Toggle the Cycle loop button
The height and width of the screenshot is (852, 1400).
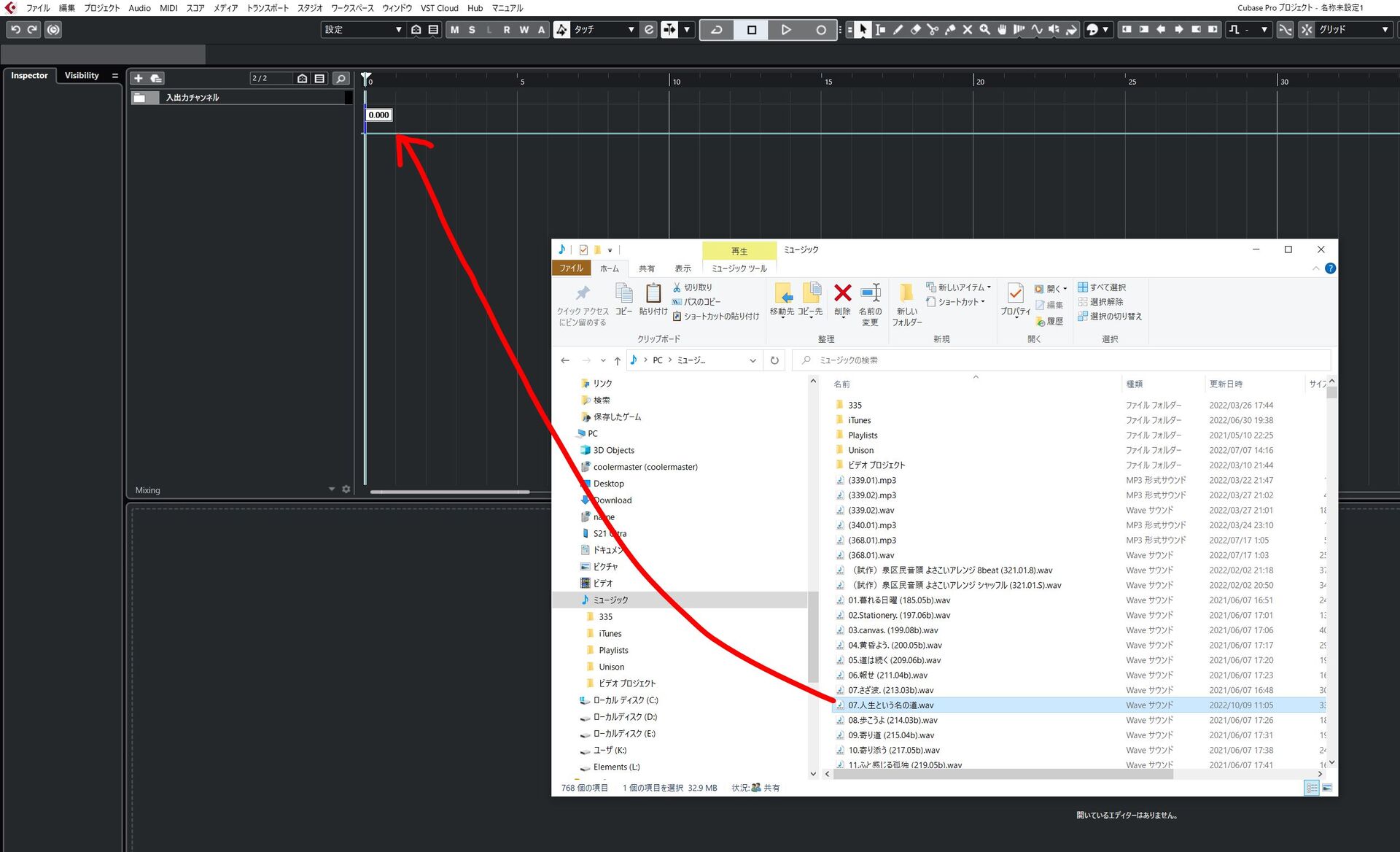click(717, 30)
